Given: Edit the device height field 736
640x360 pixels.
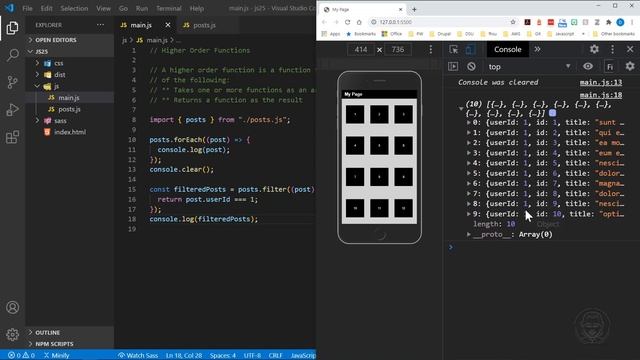Looking at the screenshot, I should [x=398, y=49].
